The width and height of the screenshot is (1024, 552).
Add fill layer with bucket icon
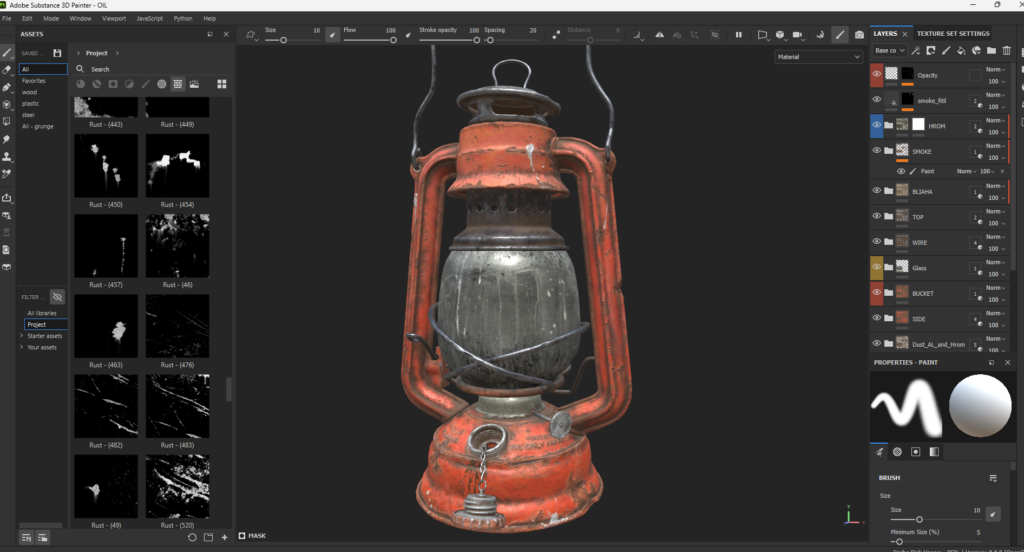click(x=961, y=50)
